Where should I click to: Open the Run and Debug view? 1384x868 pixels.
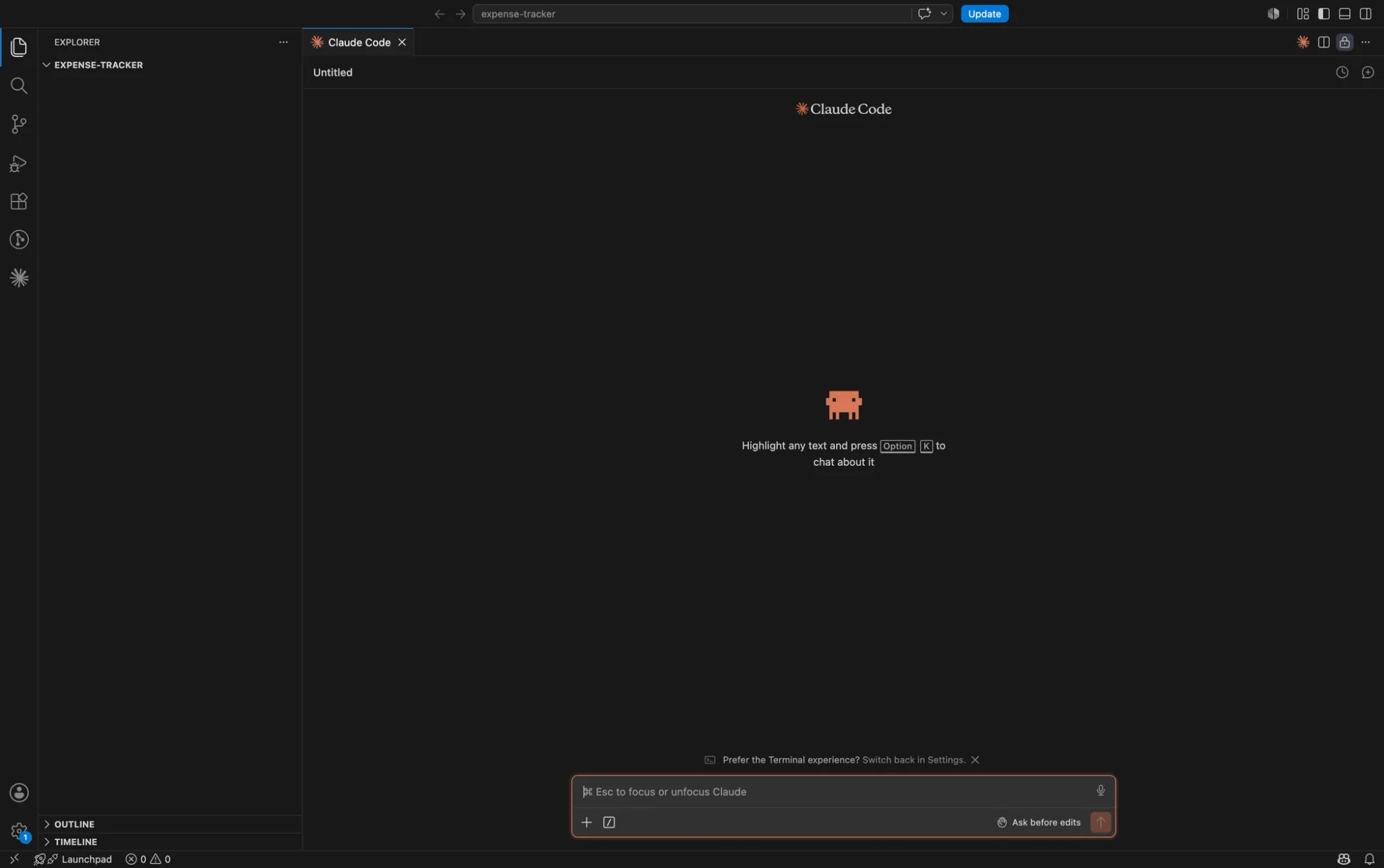click(x=19, y=163)
